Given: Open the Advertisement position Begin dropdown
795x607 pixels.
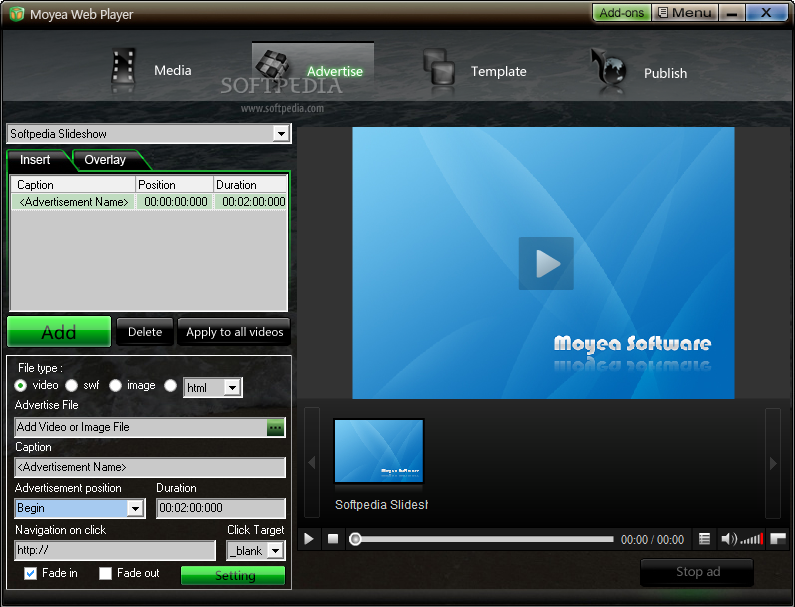Looking at the screenshot, I should (135, 508).
